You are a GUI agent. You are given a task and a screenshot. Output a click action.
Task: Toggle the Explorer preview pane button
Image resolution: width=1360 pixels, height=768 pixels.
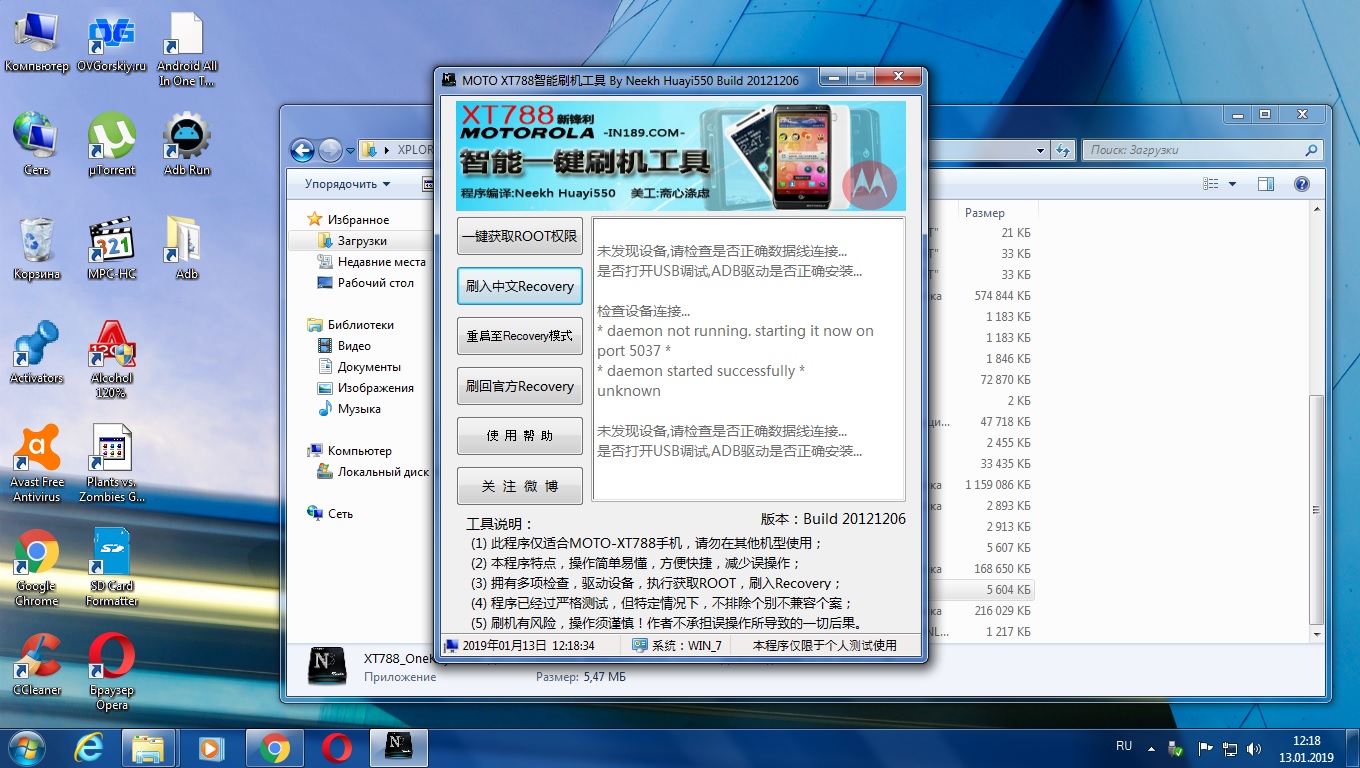[x=1266, y=184]
